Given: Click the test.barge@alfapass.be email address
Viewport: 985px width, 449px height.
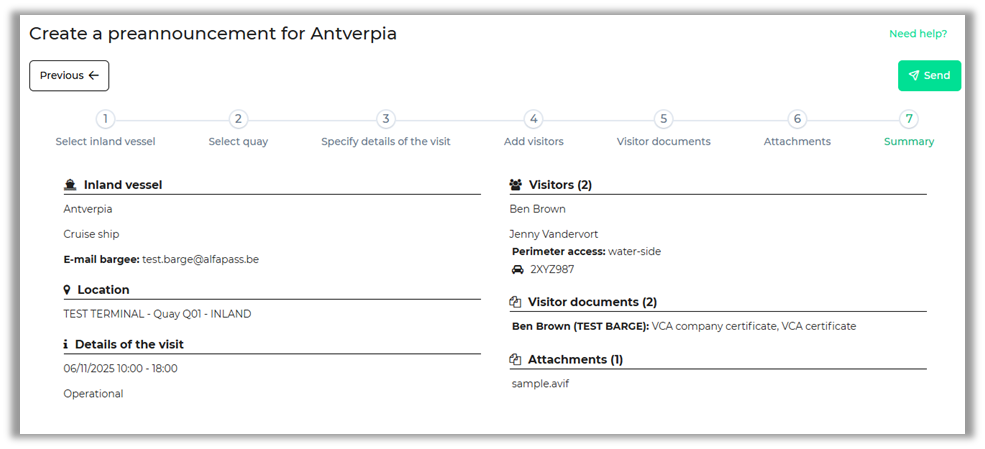Looking at the screenshot, I should click(x=200, y=259).
